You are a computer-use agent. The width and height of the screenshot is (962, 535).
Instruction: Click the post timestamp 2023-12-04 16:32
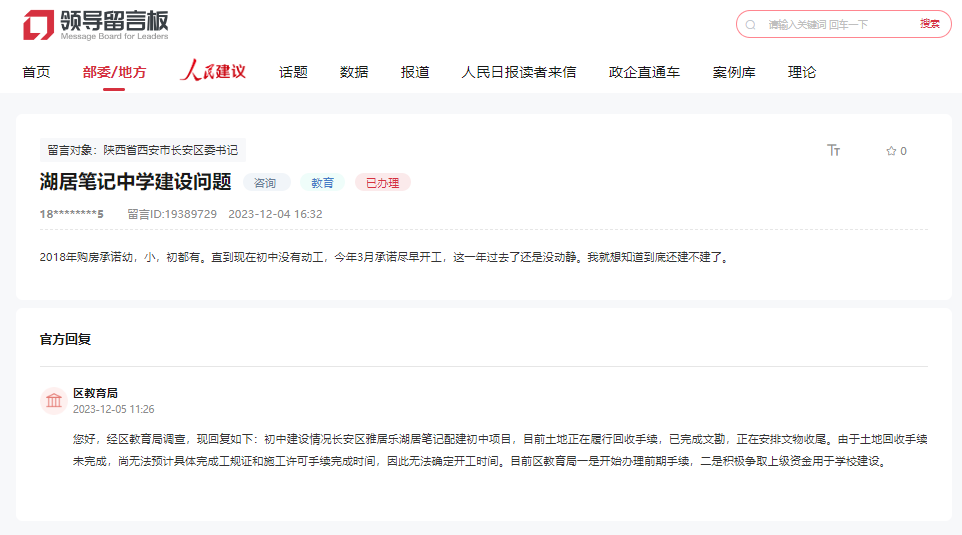[x=275, y=214]
